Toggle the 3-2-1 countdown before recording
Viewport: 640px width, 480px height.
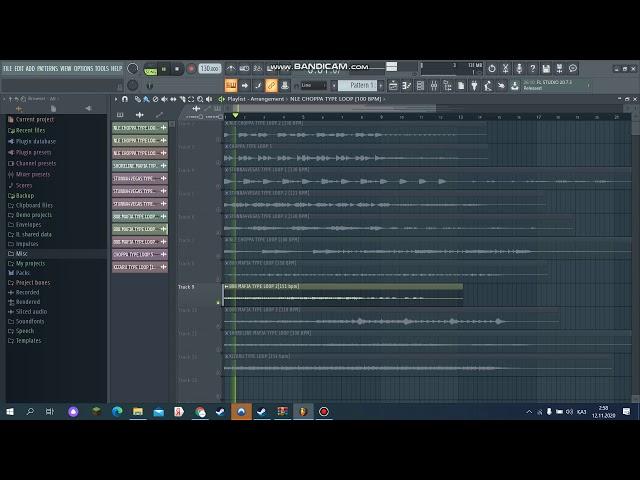point(258,69)
